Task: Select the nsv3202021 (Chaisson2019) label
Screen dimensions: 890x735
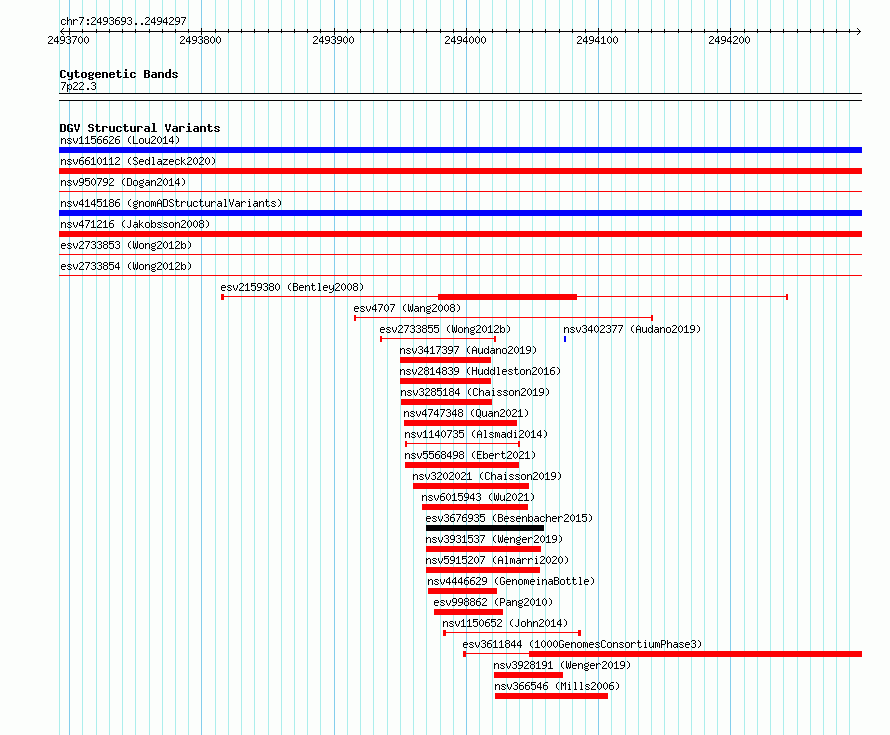Action: coord(487,476)
